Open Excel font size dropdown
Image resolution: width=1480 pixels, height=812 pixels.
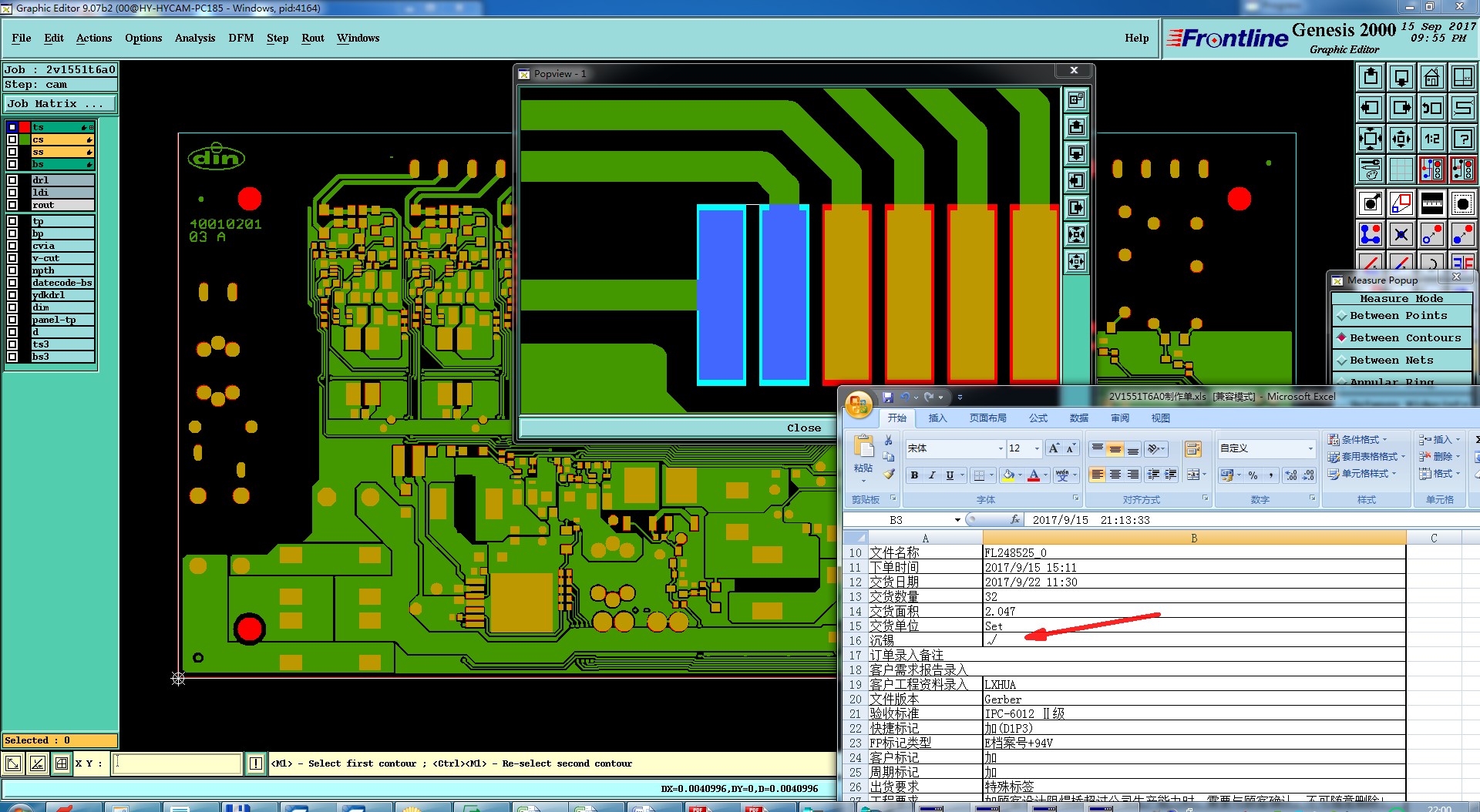(1037, 448)
